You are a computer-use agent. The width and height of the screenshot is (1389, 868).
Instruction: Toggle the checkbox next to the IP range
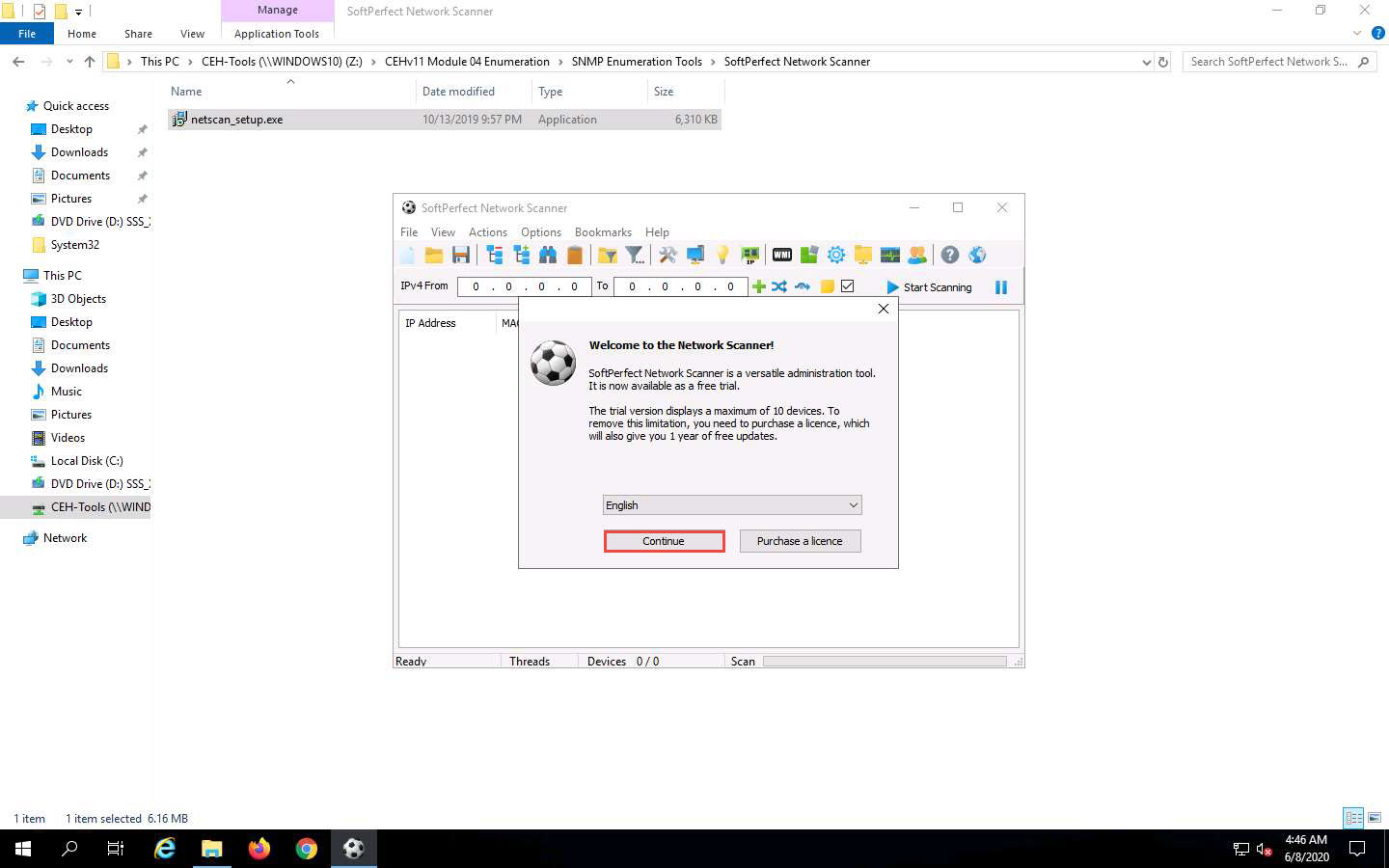pyautogui.click(x=847, y=286)
